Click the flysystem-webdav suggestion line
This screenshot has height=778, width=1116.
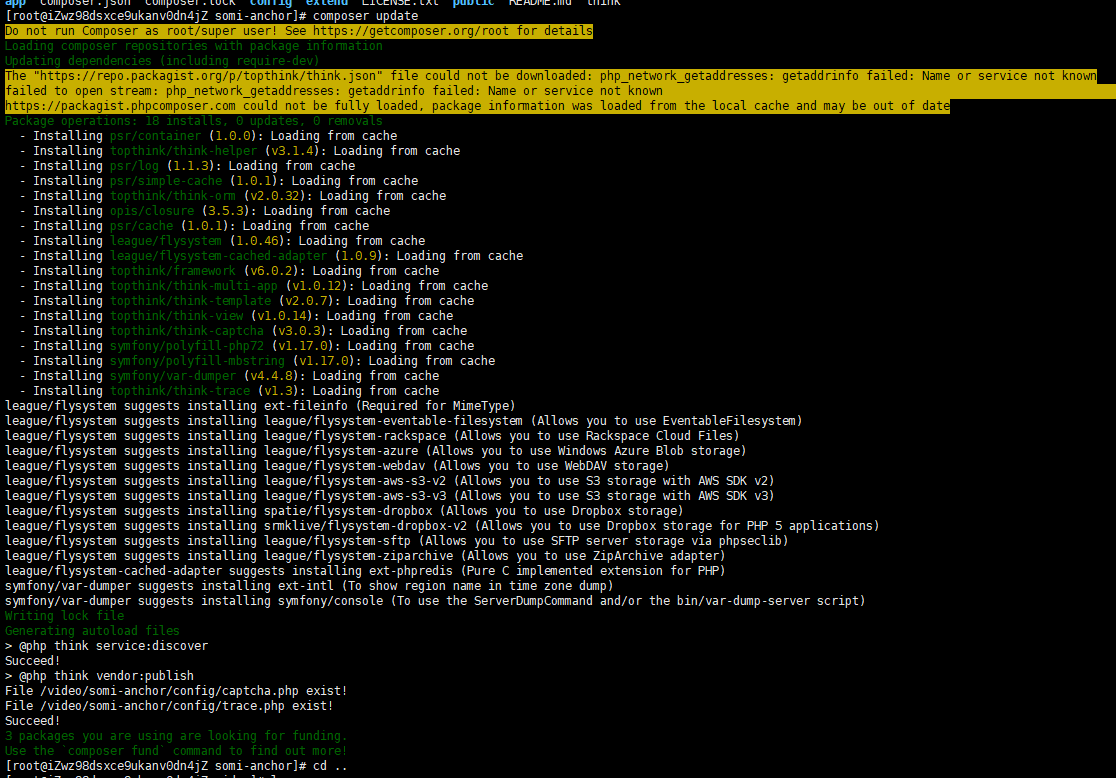(337, 466)
